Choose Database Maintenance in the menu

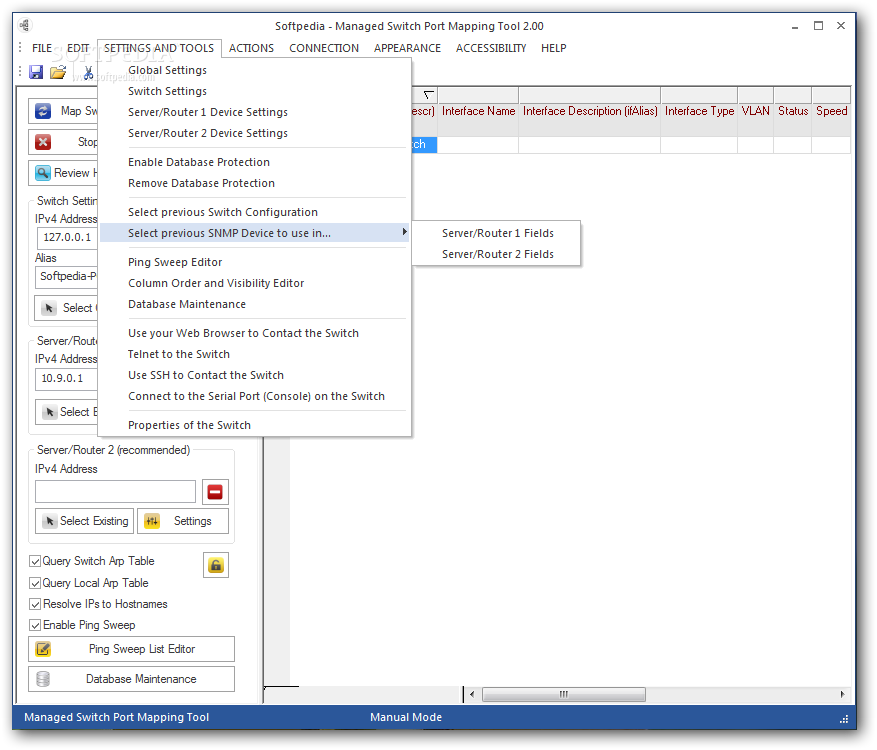tap(254, 304)
